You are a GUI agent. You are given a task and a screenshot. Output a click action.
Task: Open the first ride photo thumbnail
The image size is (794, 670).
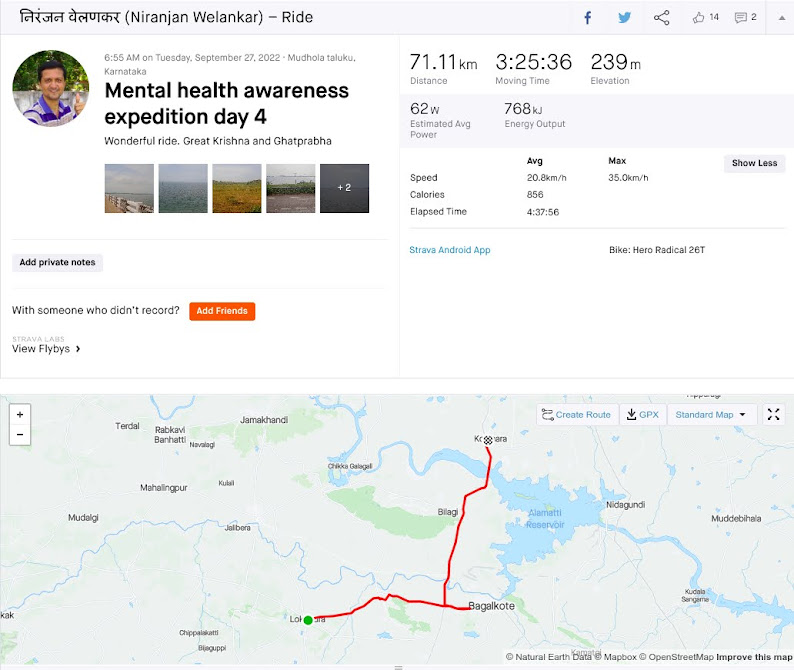(x=129, y=188)
